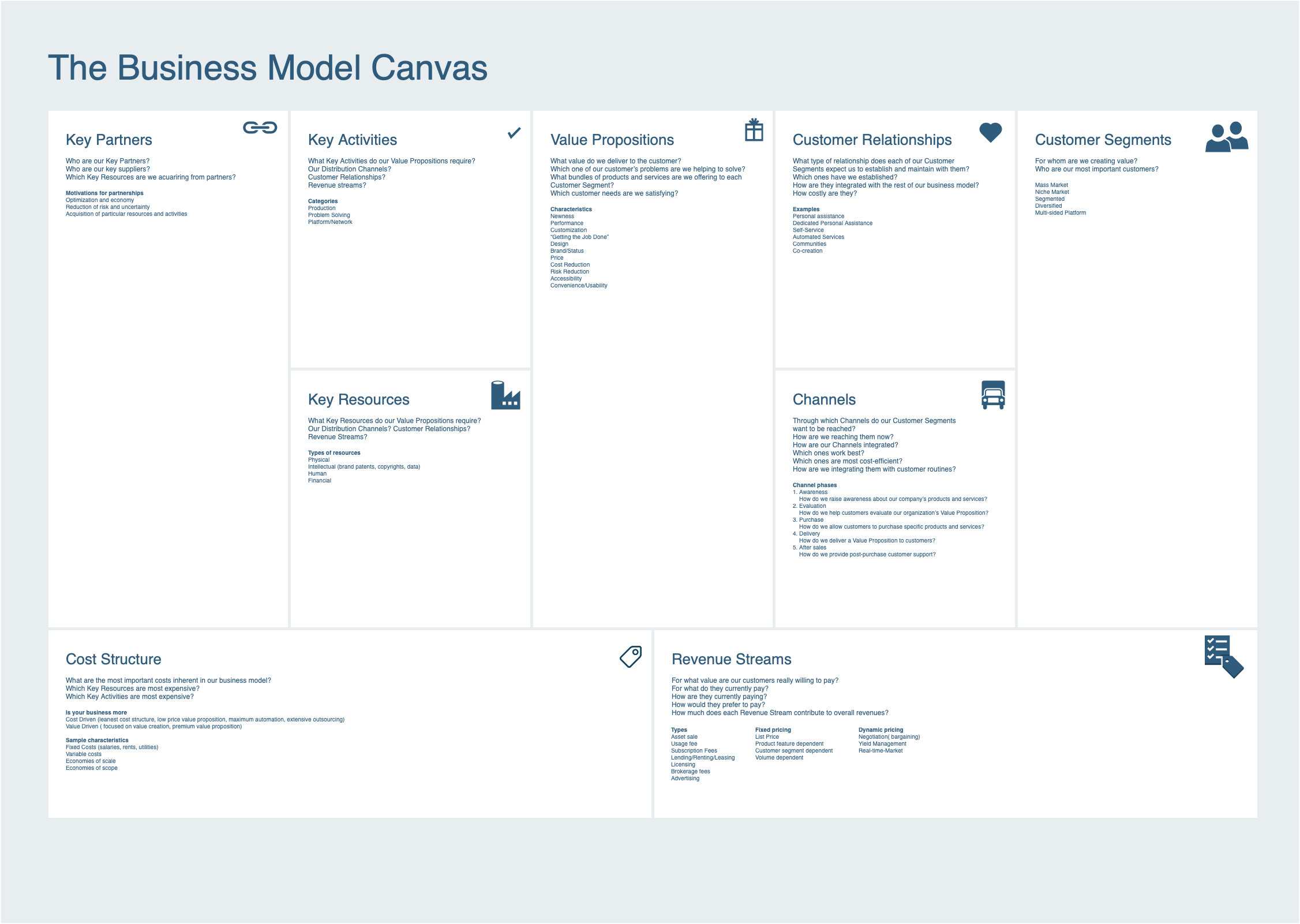Click the factory icon in Key Resources
This screenshot has width=1300, height=924.
pos(505,395)
